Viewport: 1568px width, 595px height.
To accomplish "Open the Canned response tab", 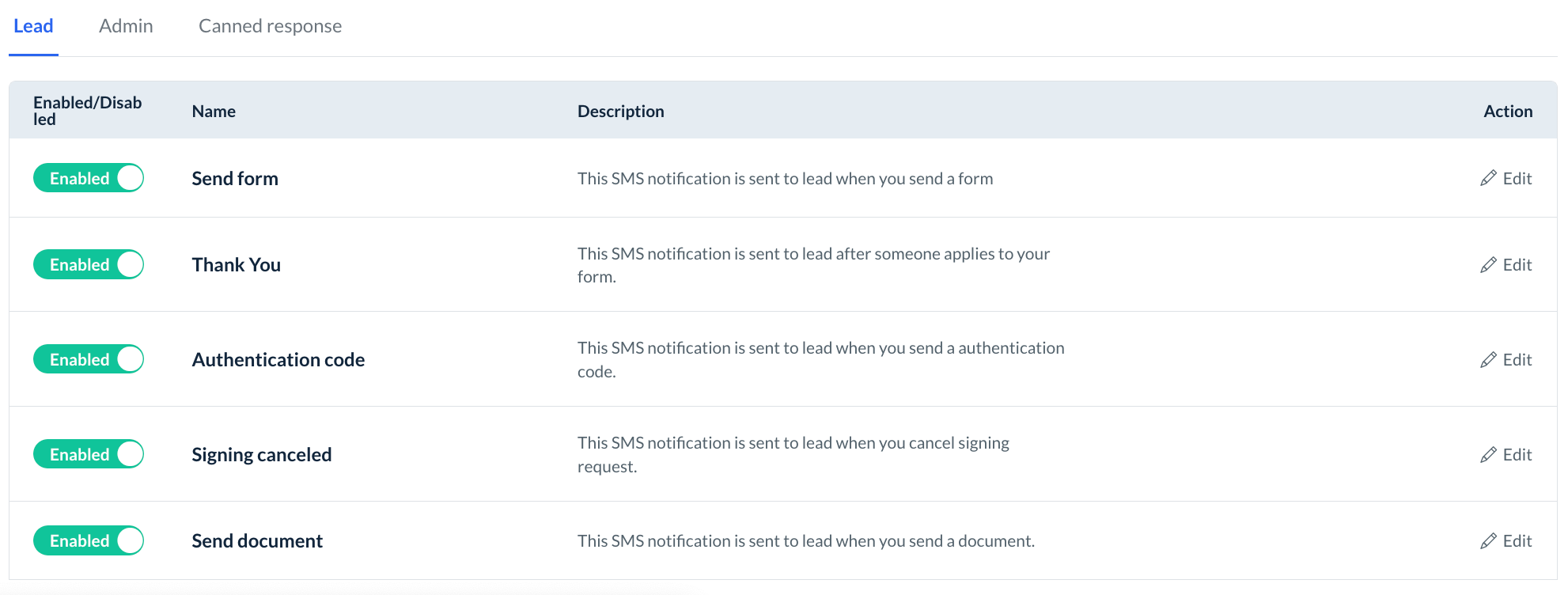I will coord(270,26).
